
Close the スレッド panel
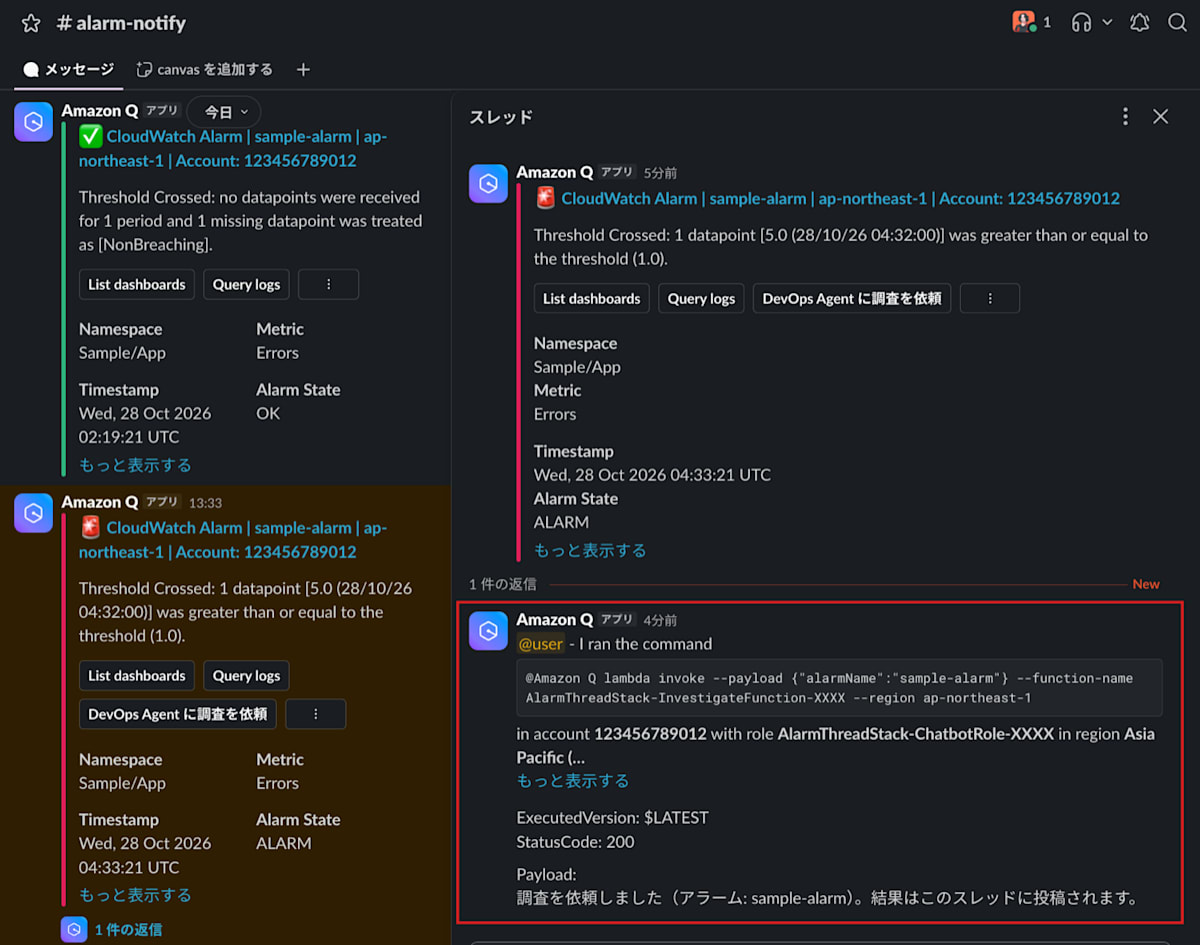coord(1160,117)
